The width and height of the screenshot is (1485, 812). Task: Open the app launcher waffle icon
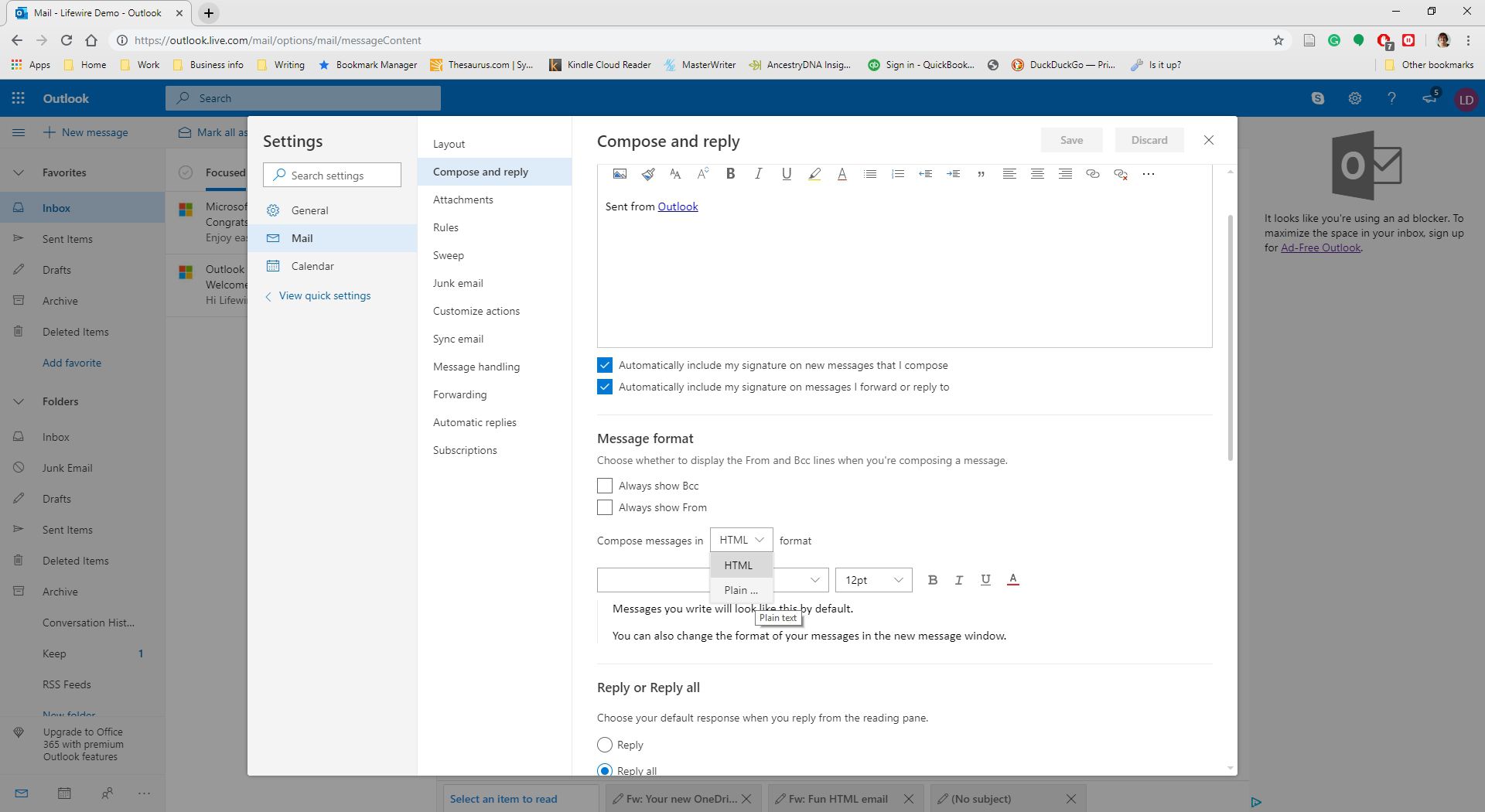(19, 98)
